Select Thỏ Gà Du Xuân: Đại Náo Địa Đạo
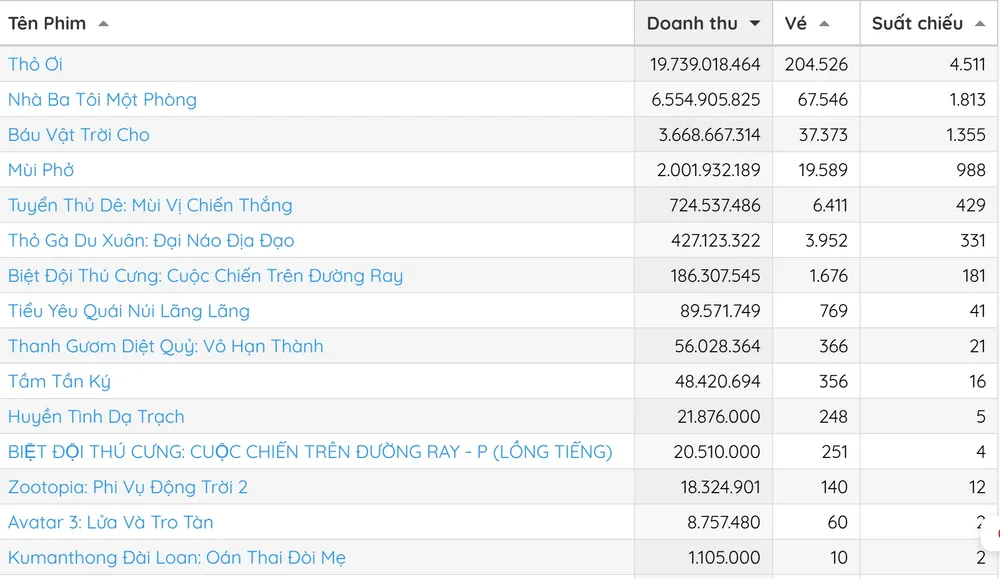Image resolution: width=1000 pixels, height=579 pixels. (x=151, y=241)
